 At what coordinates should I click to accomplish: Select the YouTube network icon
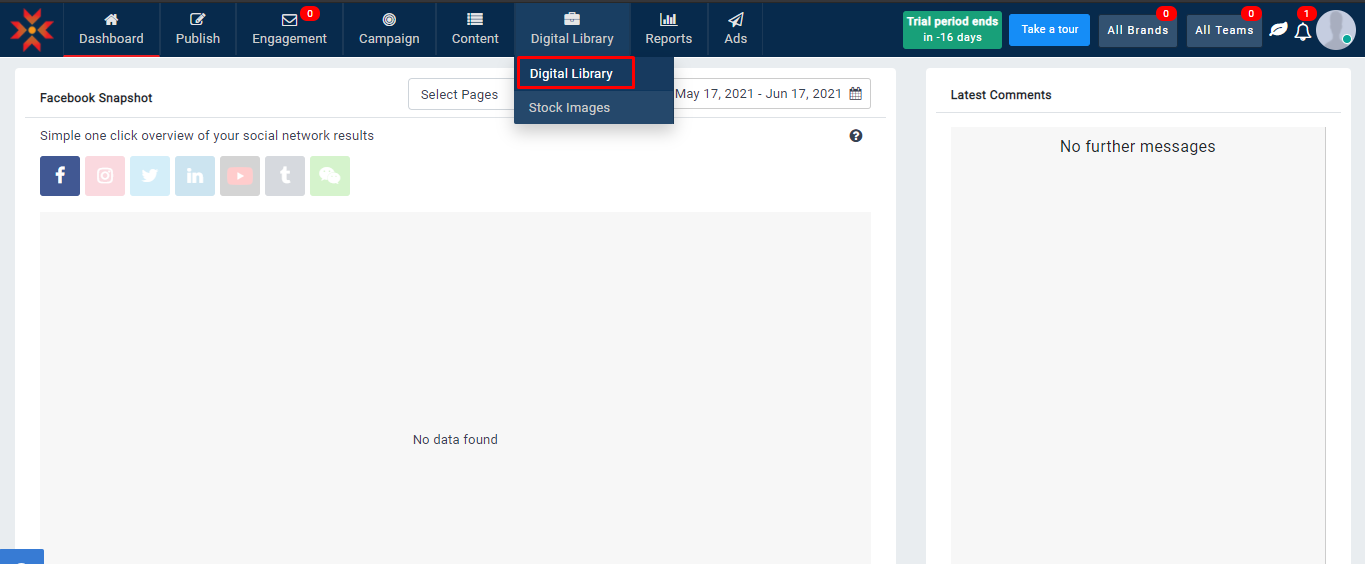pyautogui.click(x=240, y=176)
